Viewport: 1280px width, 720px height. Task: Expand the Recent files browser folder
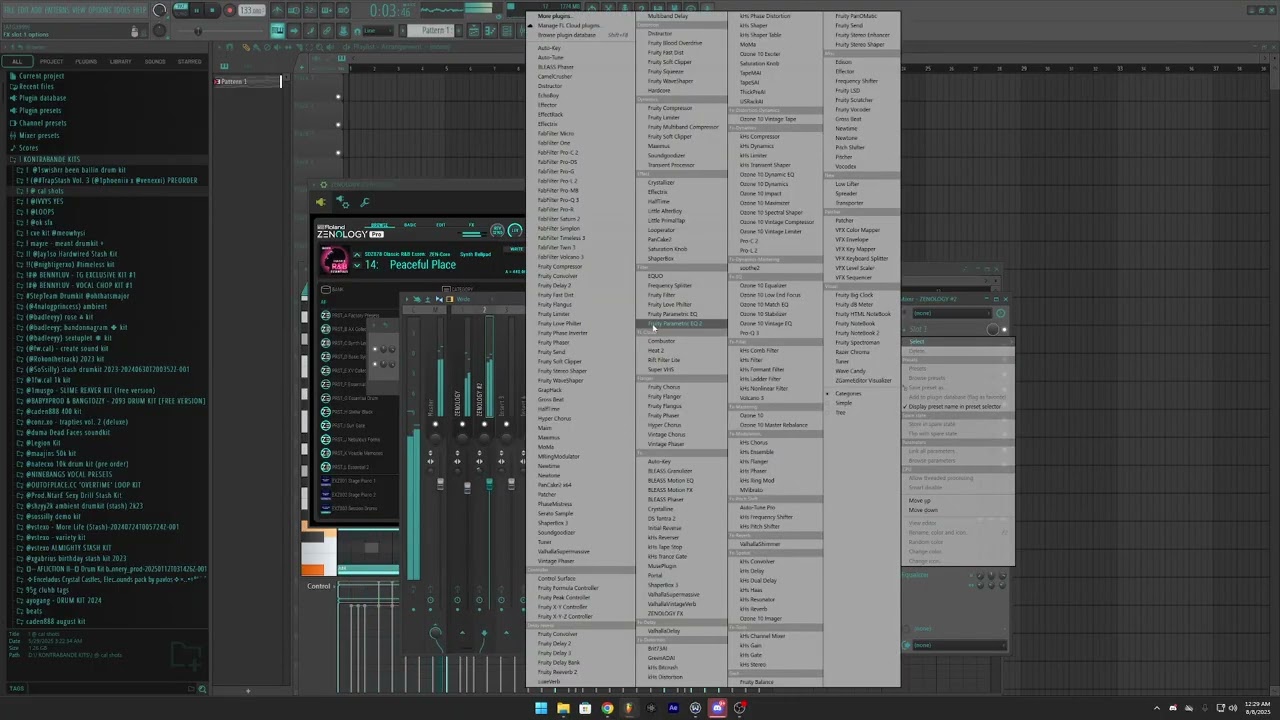coord(36,87)
